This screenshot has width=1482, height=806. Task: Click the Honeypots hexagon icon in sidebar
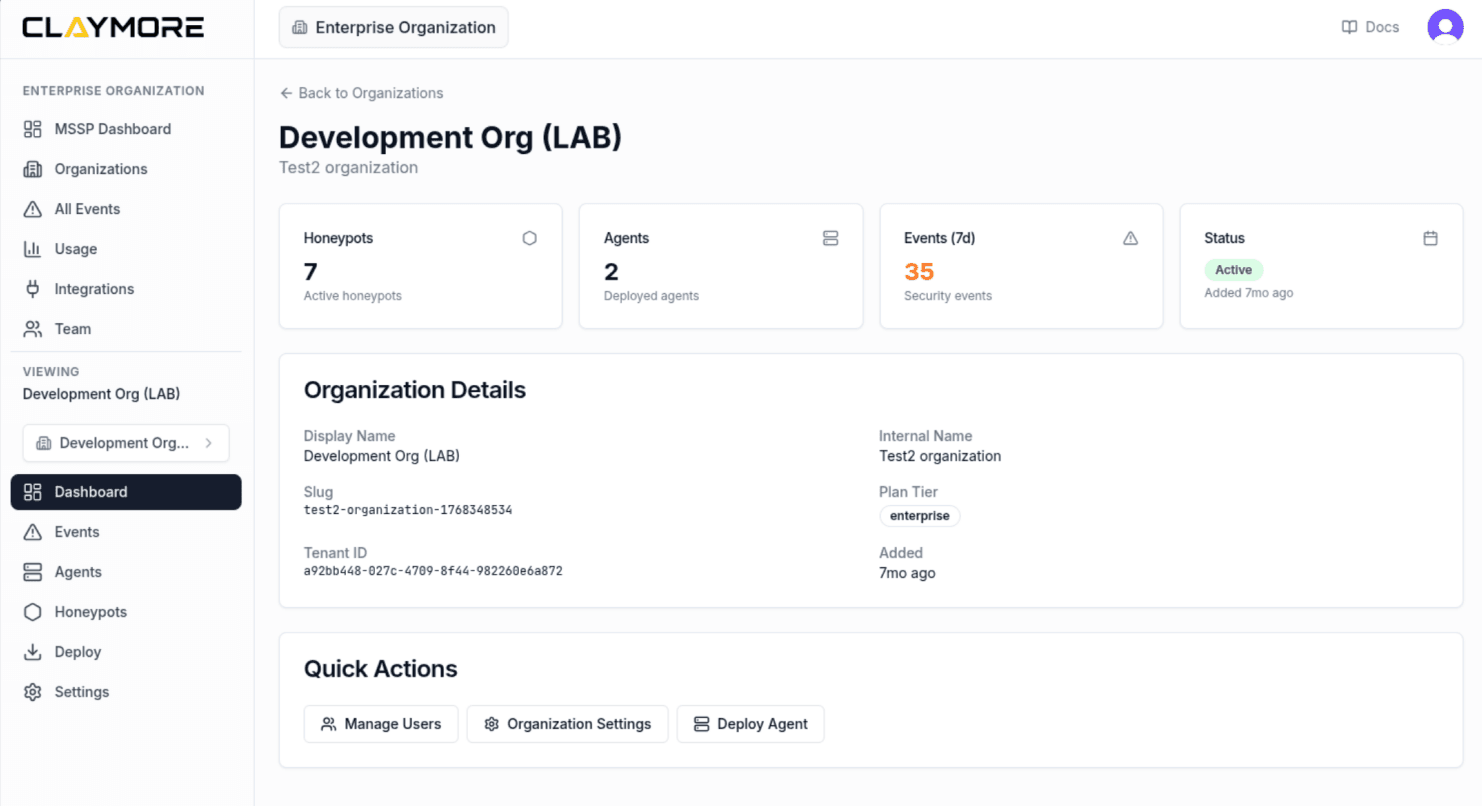pyautogui.click(x=33, y=612)
